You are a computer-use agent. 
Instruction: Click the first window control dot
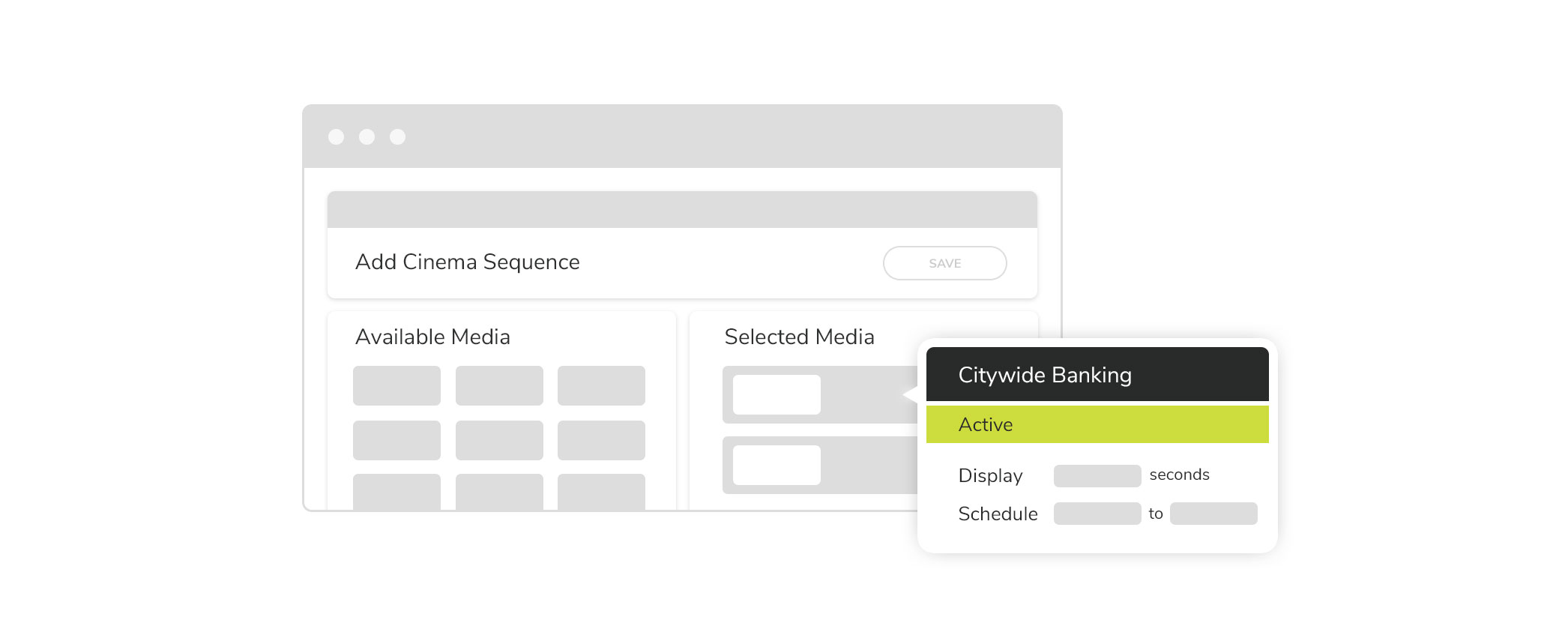click(x=336, y=136)
